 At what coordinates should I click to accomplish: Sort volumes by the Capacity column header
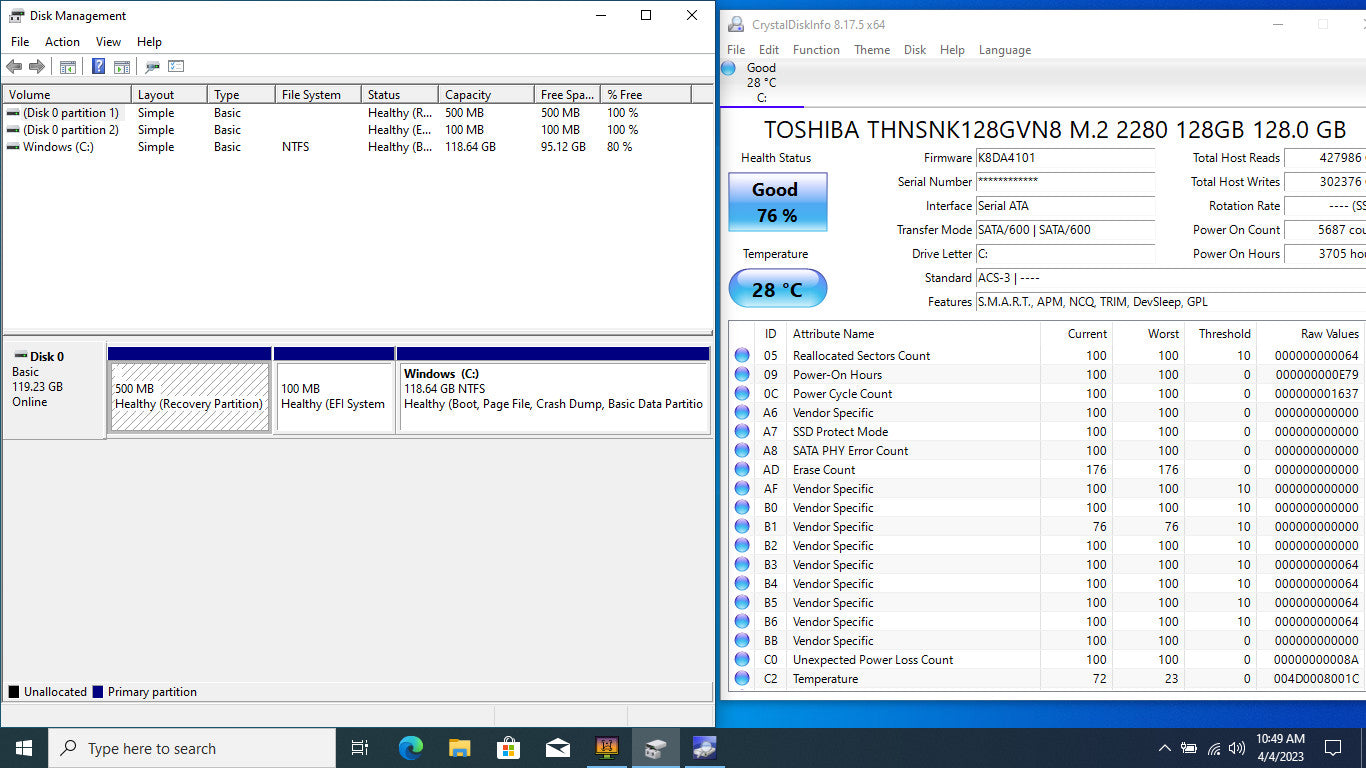click(x=485, y=95)
